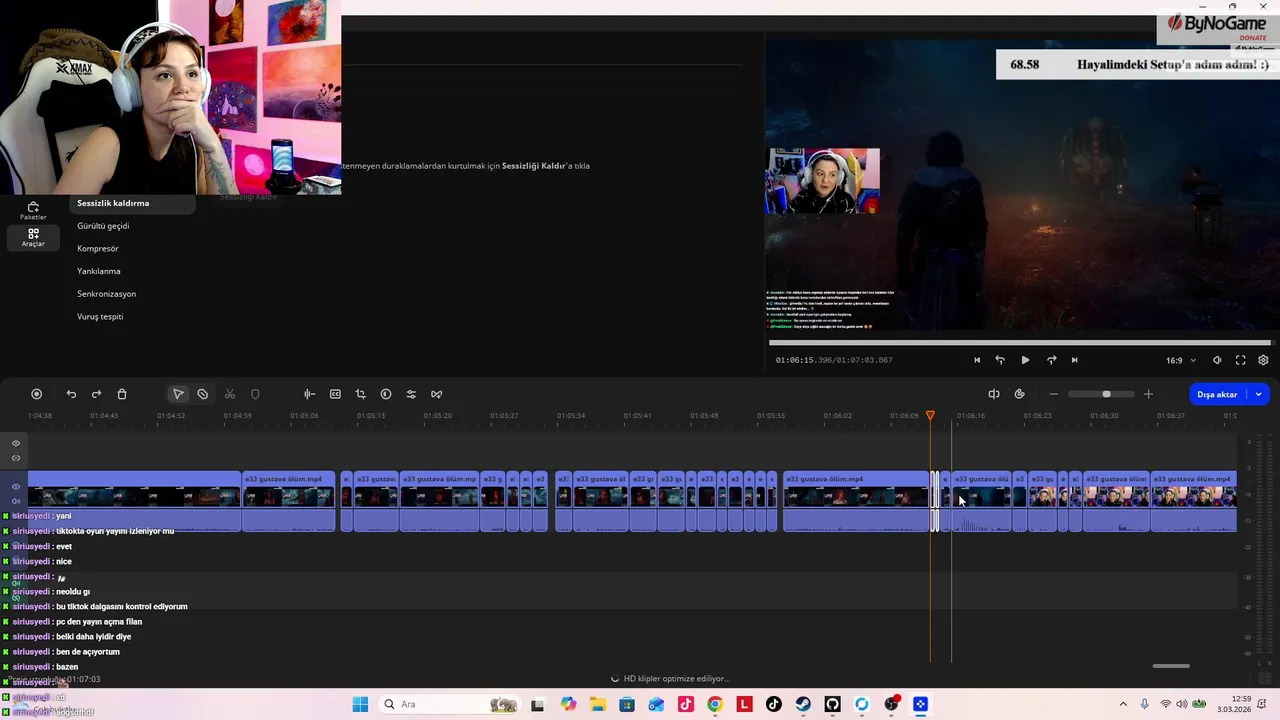
Task: Open preview settings gear
Action: 1263,360
